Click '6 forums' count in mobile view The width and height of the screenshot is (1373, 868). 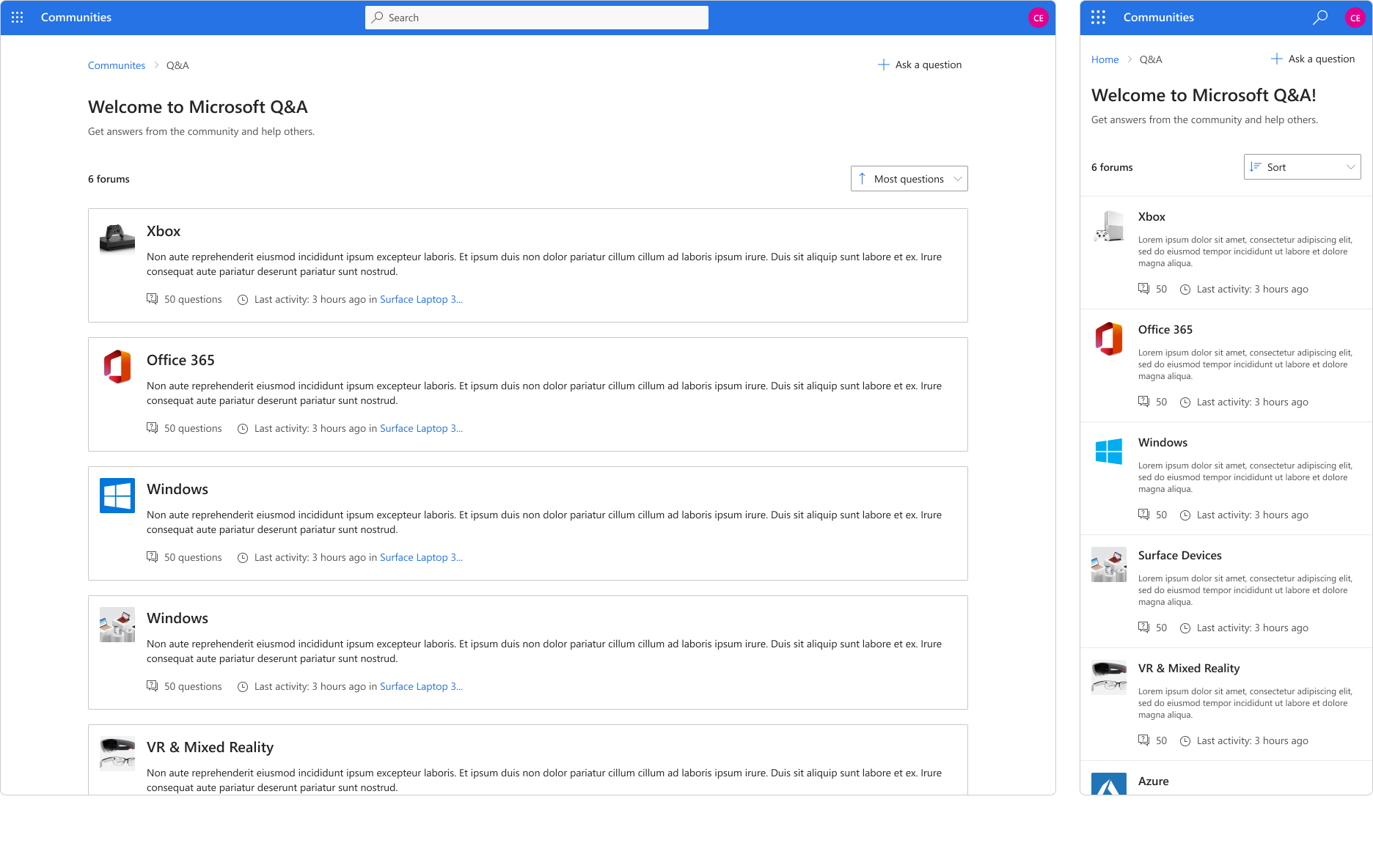(1112, 167)
